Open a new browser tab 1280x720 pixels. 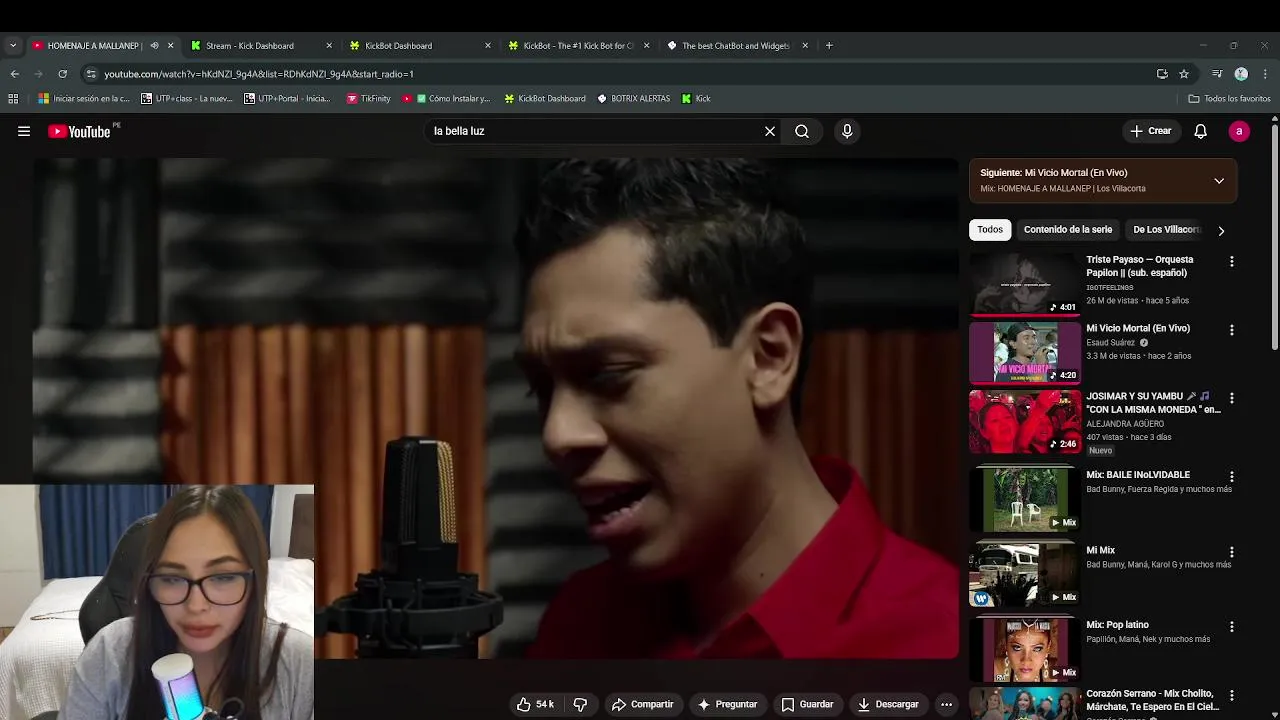(829, 45)
